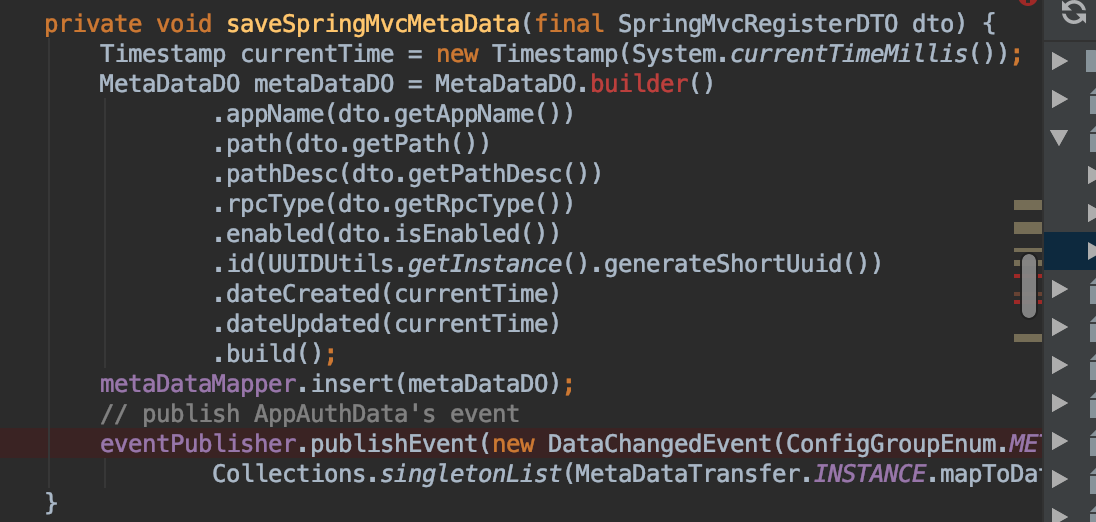Expand the arrow in the highlighted selected row

point(1090,251)
